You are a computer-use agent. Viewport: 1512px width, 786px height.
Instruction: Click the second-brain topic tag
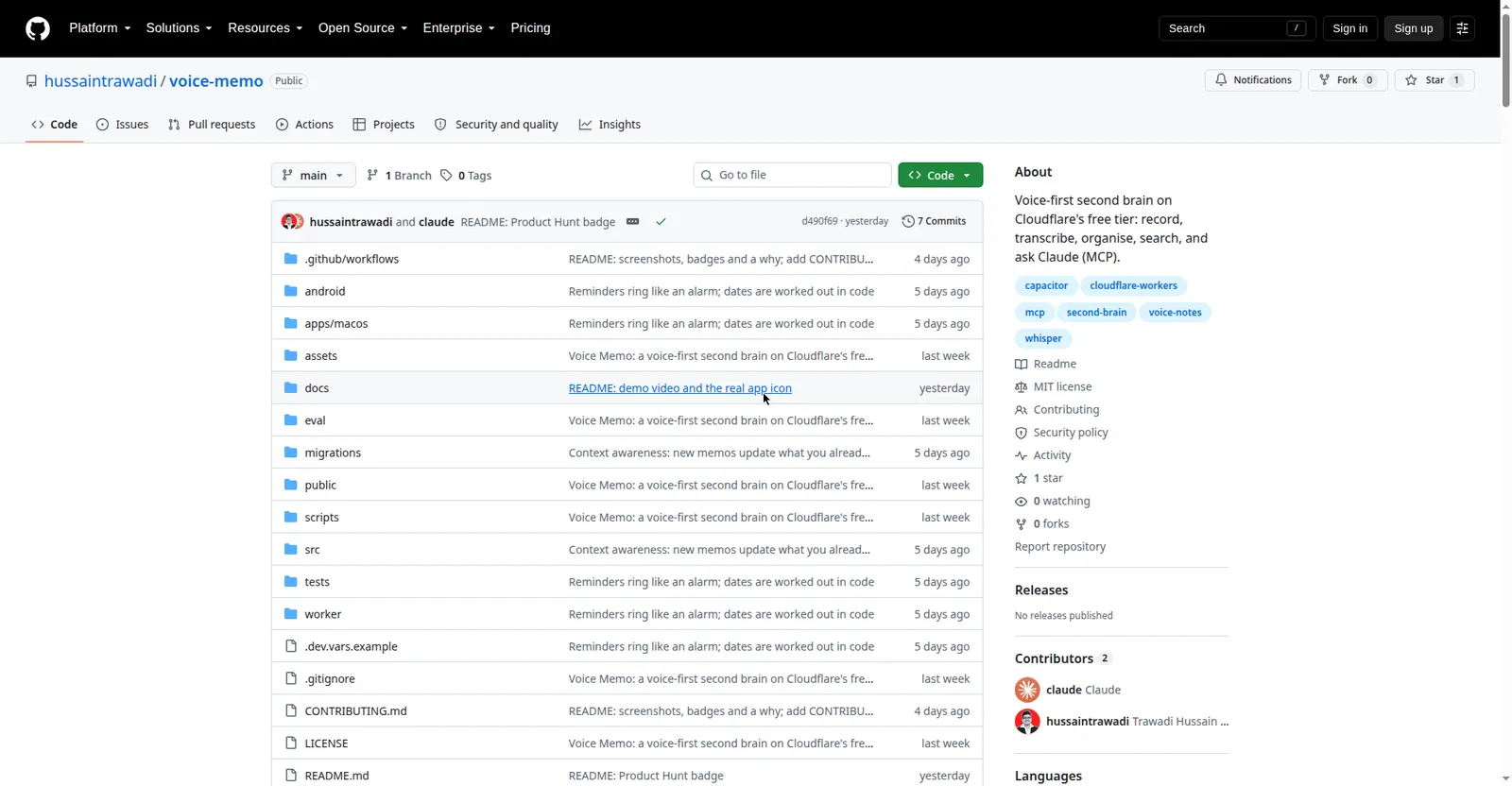pos(1096,313)
